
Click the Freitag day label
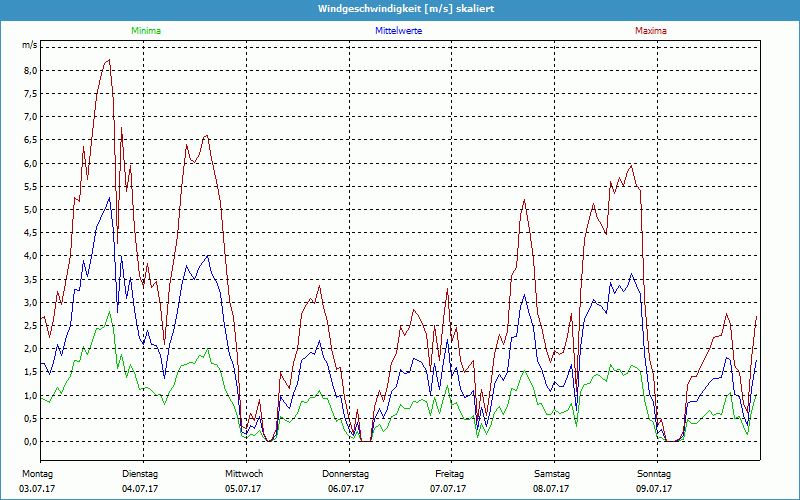coord(449,474)
